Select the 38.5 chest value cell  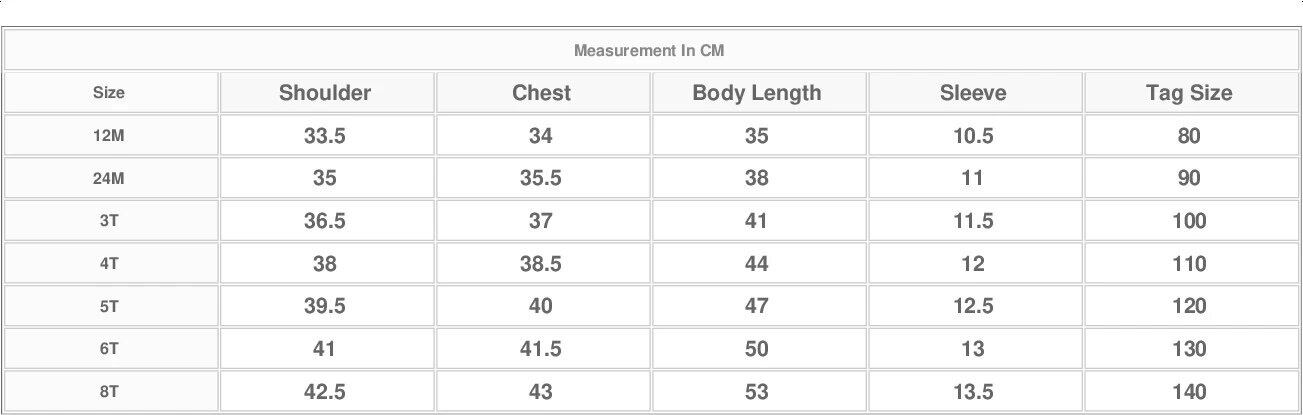541,264
